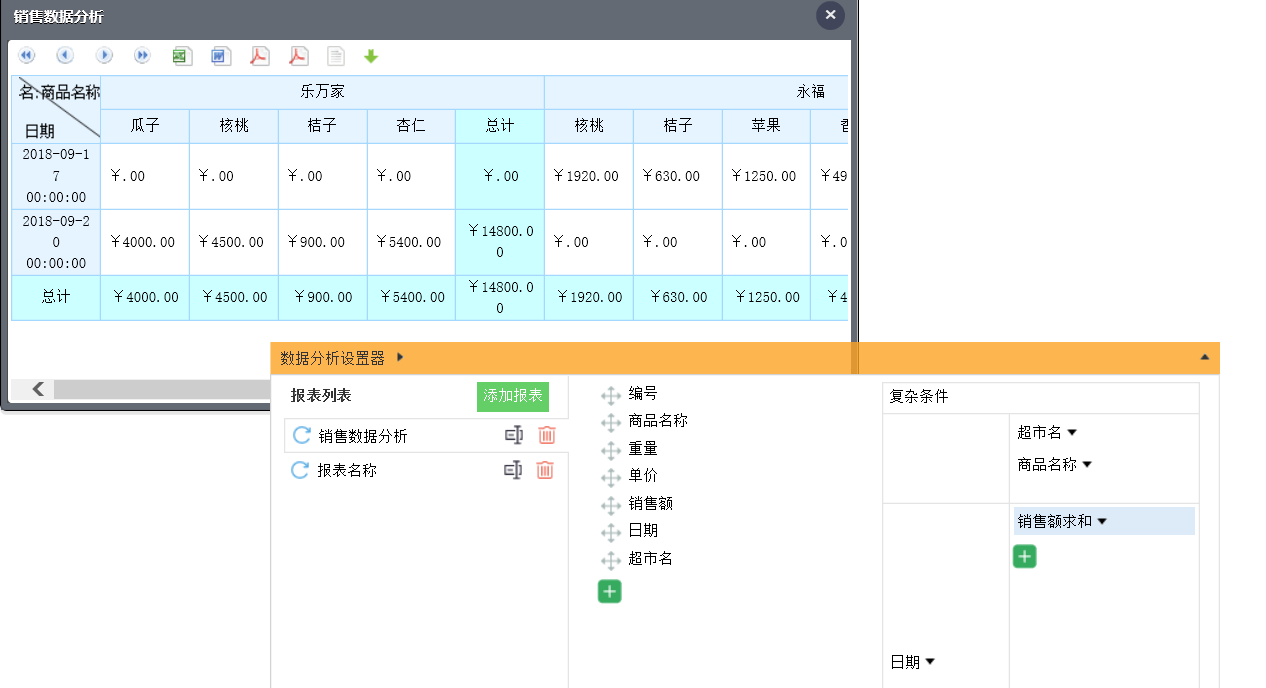The height and width of the screenshot is (688, 1266).
Task: Click the green download arrow icon
Action: (371, 57)
